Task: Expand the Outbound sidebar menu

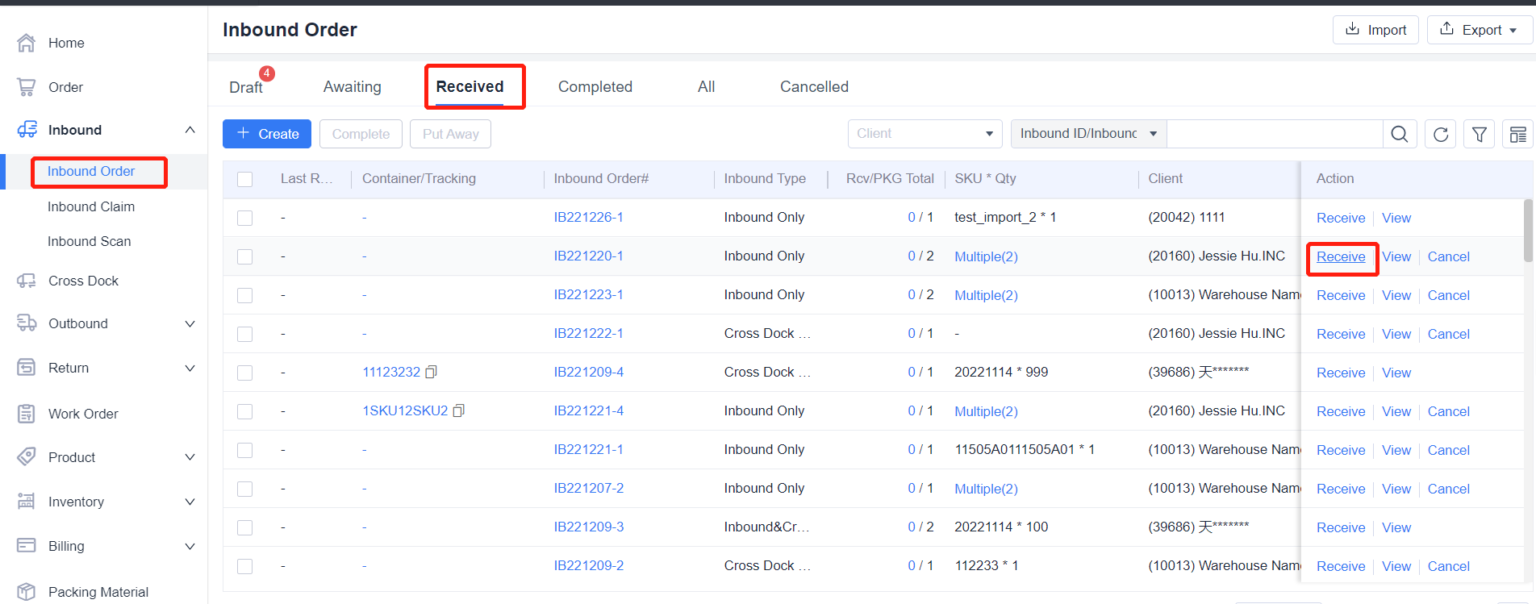Action: point(80,323)
